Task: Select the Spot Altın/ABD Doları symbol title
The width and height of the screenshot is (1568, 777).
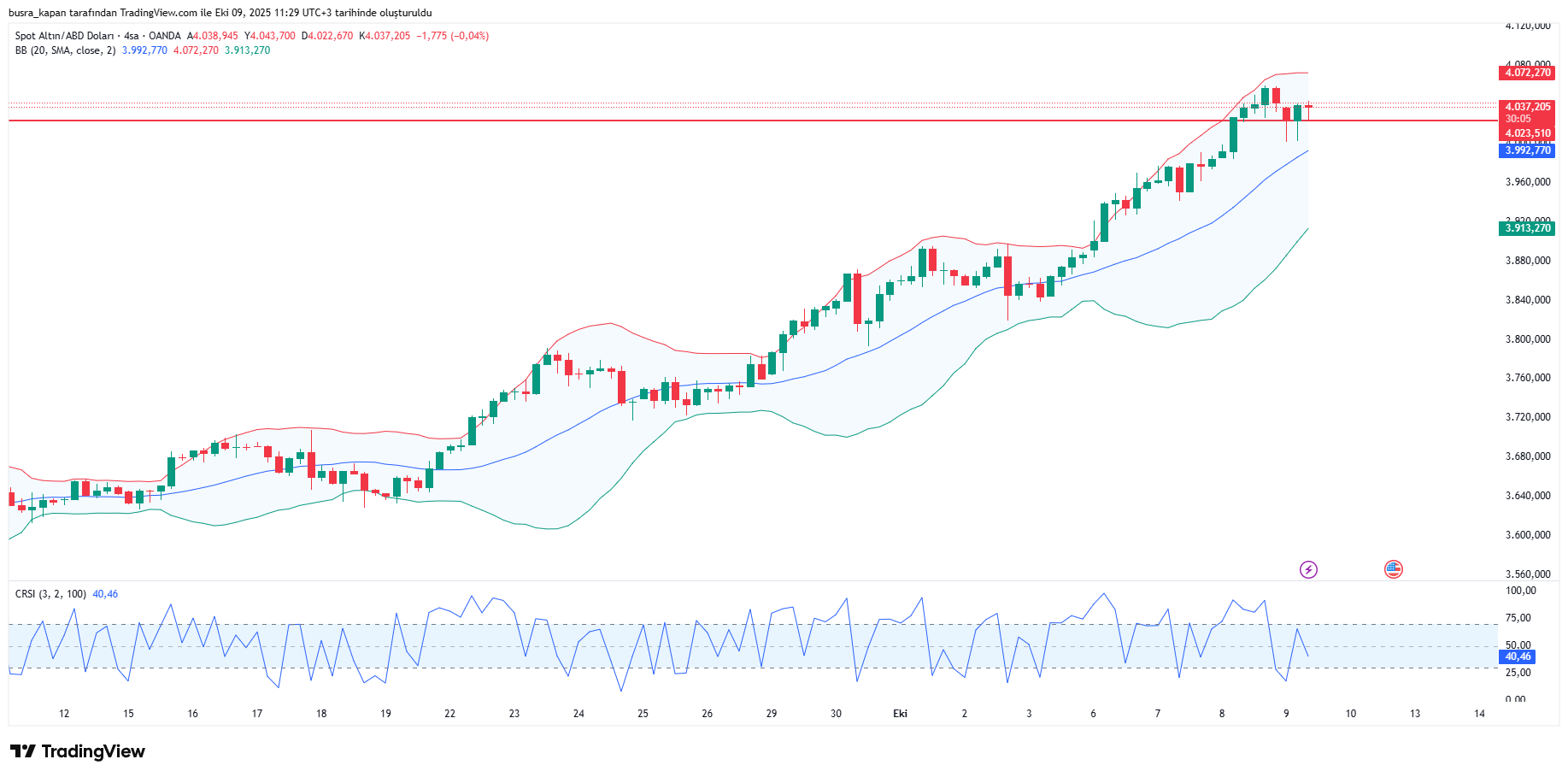Action: pyautogui.click(x=64, y=36)
